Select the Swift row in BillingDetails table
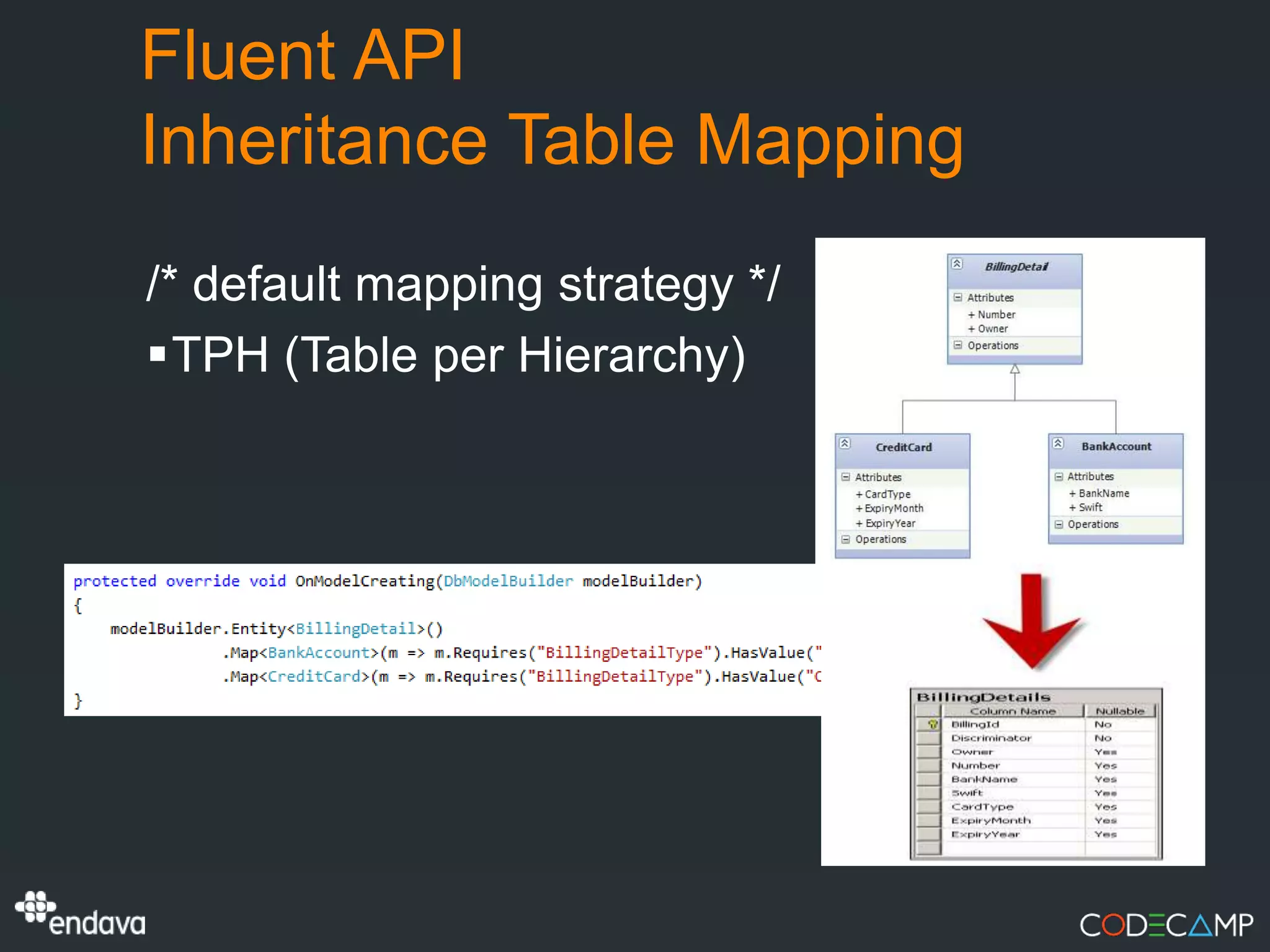Viewport: 1270px width, 952px height. coord(1036,793)
